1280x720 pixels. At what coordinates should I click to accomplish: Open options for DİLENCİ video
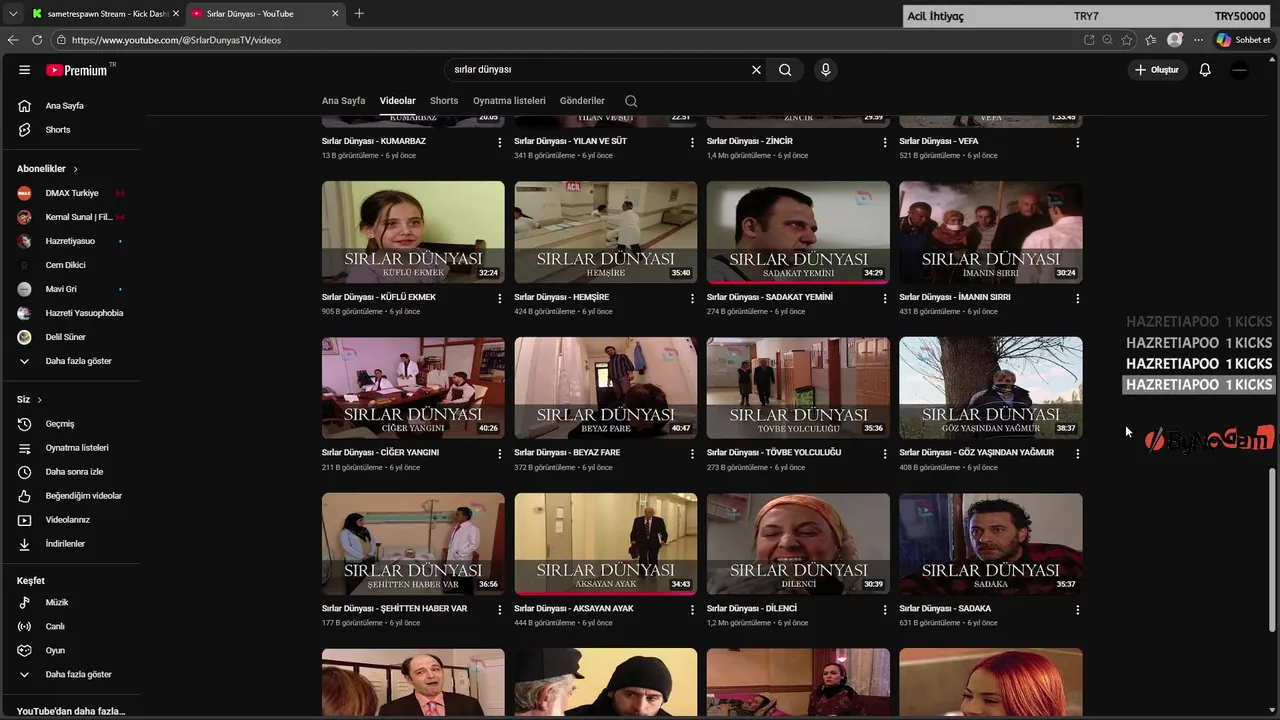885,610
